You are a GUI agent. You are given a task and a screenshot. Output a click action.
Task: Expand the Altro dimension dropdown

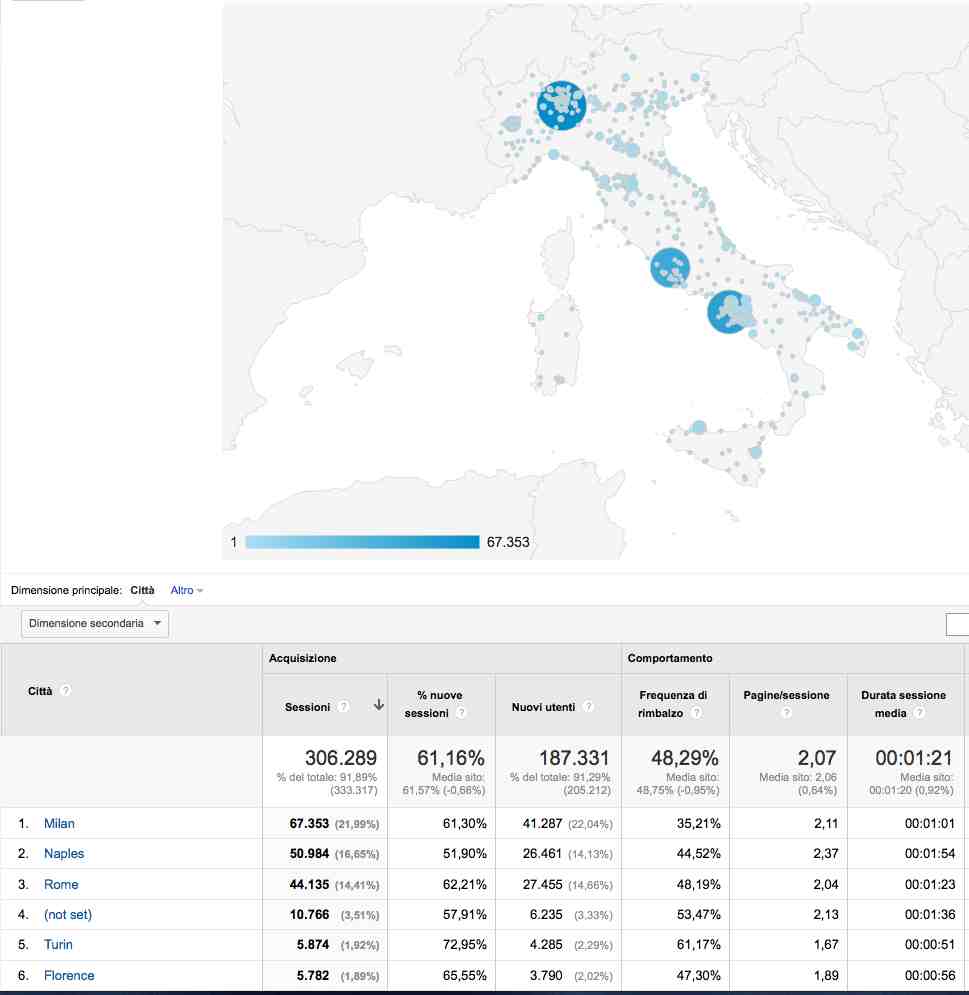click(187, 591)
